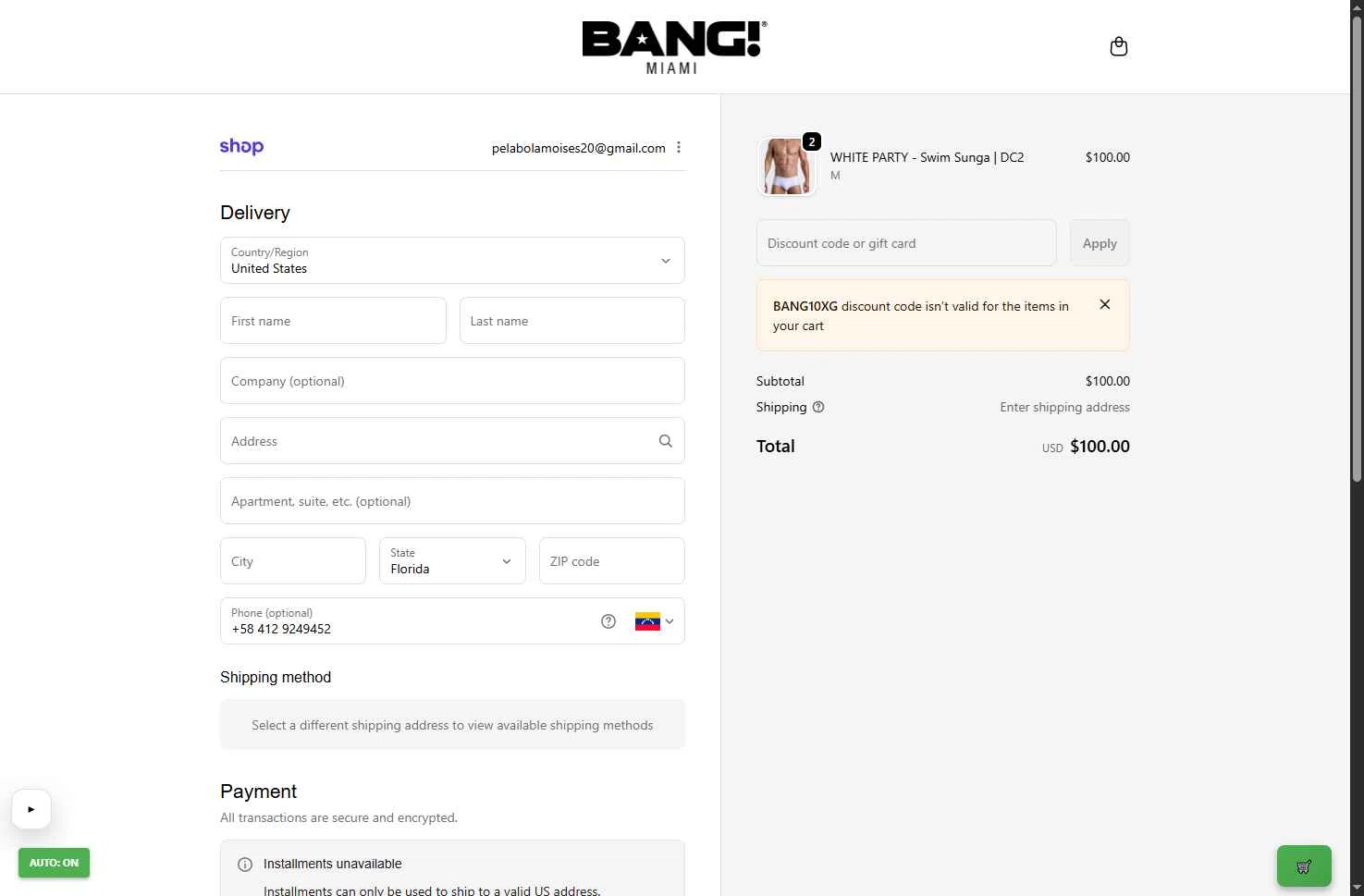This screenshot has height=896, width=1364.
Task: Click the Payment section heading
Action: point(258,792)
